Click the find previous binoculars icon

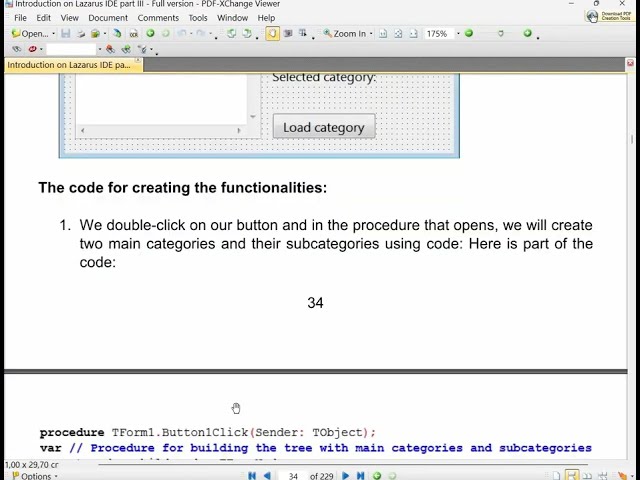[x=110, y=49]
